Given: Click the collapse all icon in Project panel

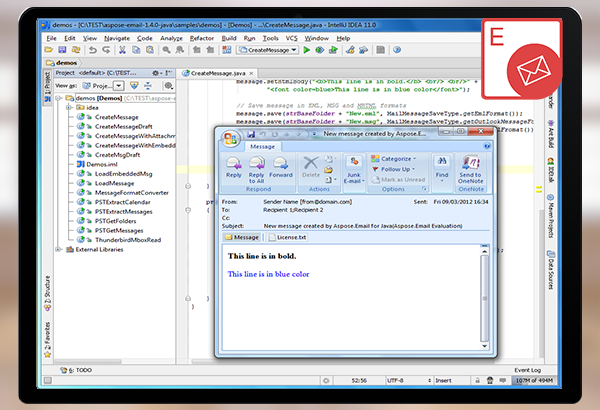Looking at the screenshot, I should pos(148,86).
